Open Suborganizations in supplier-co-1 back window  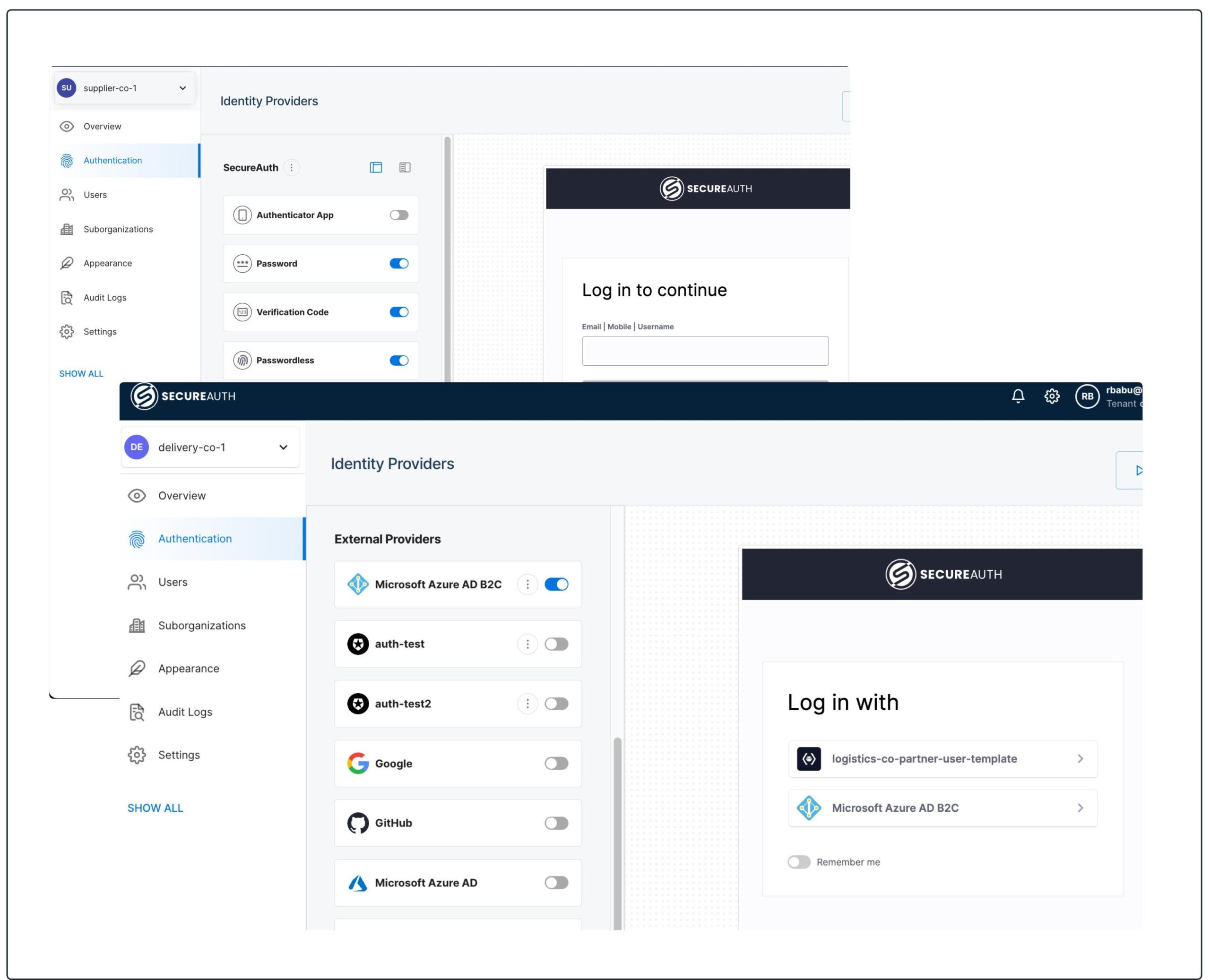pos(125,229)
